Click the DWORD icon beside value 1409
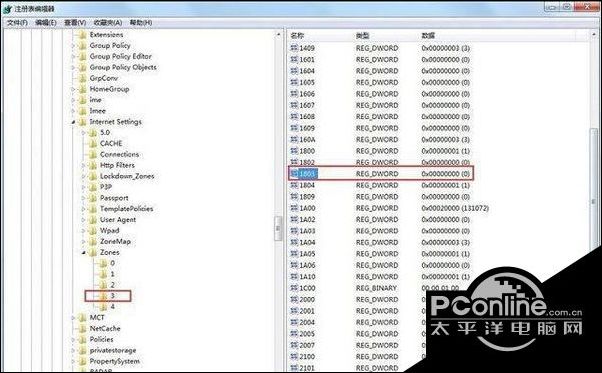The width and height of the screenshot is (602, 373). coord(294,48)
